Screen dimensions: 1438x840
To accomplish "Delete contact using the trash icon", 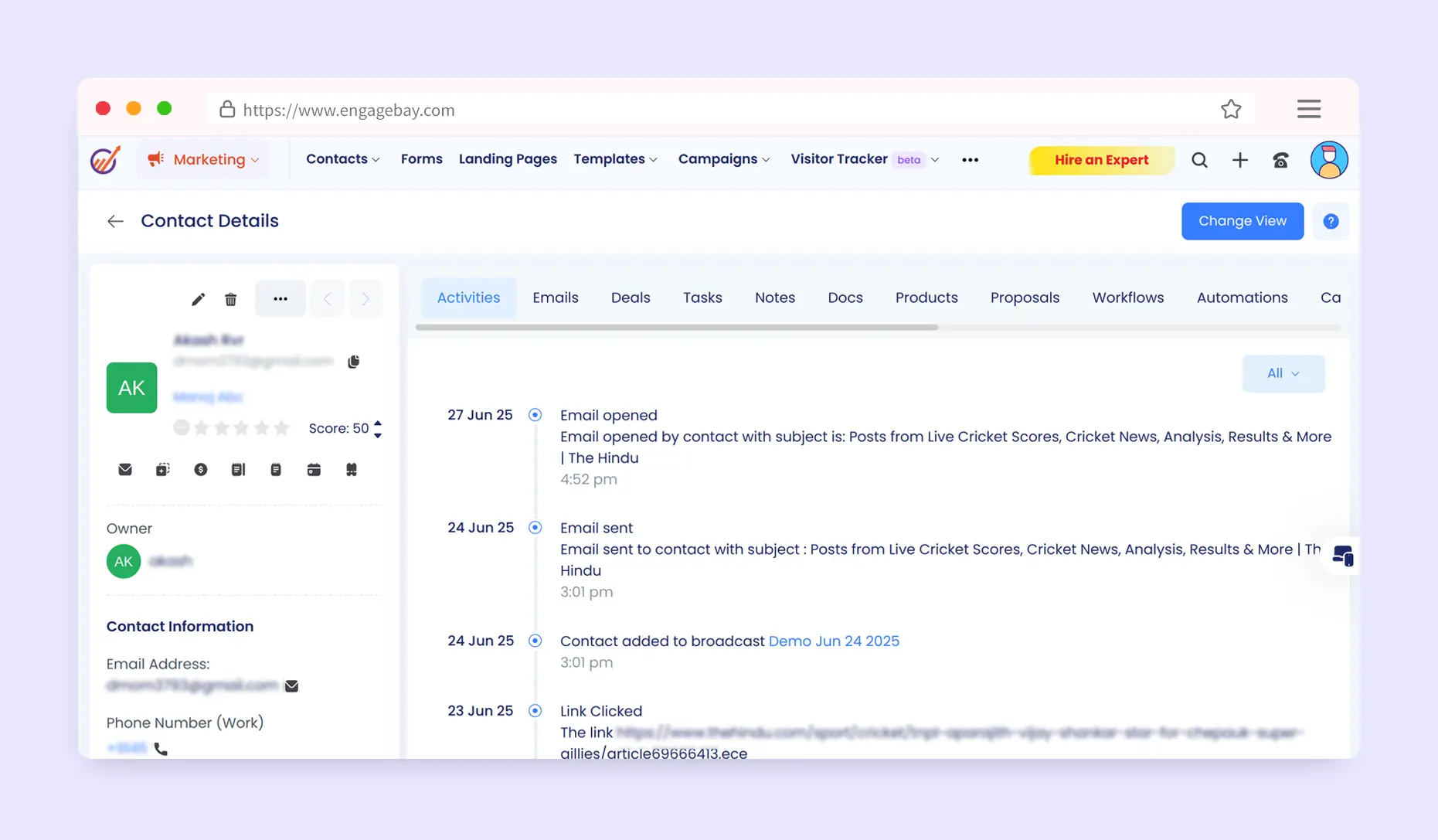I will 230,299.
